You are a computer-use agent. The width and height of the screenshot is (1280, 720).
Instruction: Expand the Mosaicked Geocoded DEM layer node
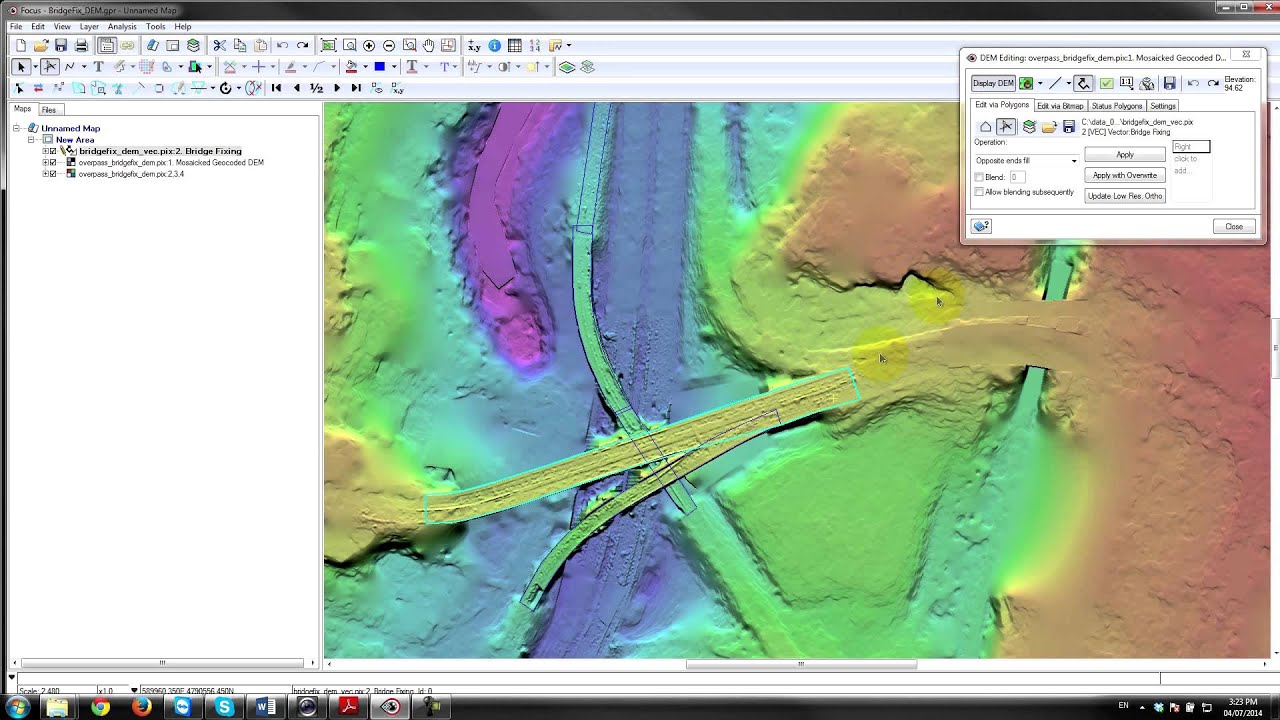point(45,162)
